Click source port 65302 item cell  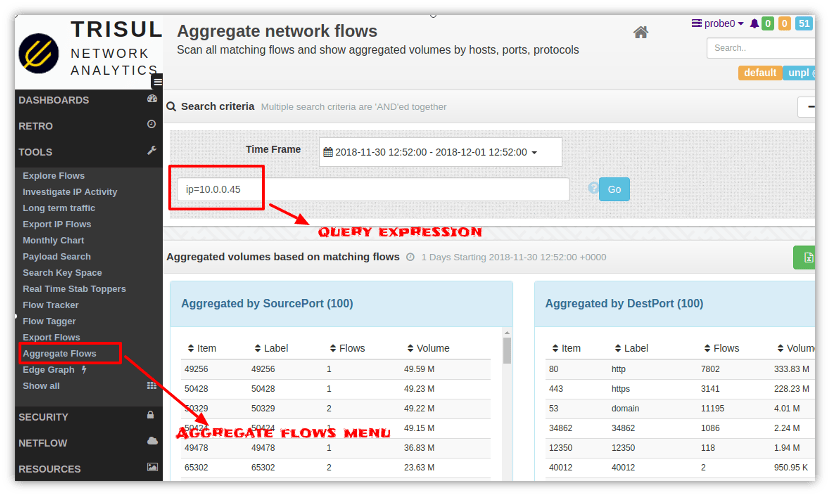point(196,467)
